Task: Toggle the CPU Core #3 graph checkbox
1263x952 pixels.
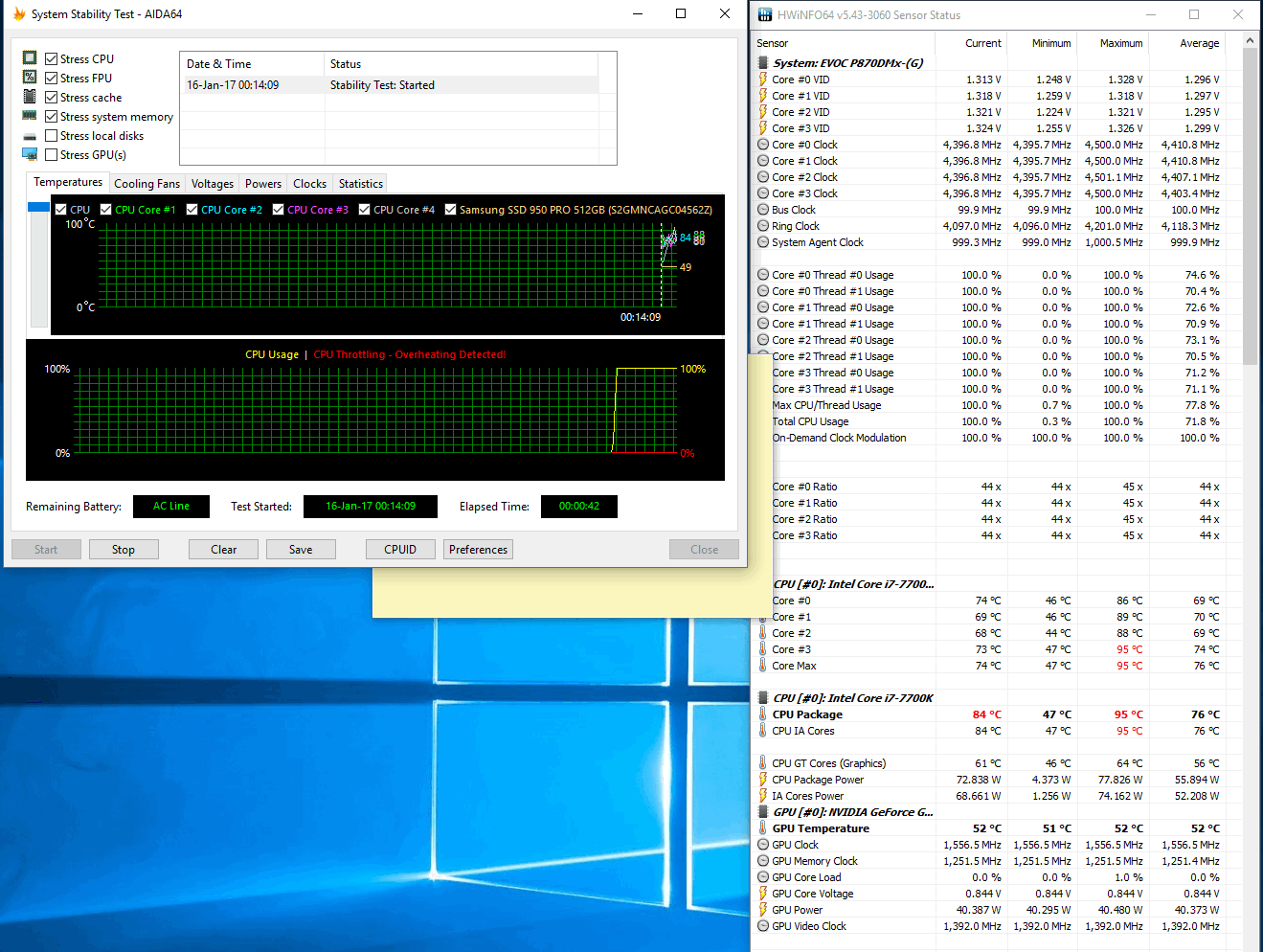Action: pos(279,210)
